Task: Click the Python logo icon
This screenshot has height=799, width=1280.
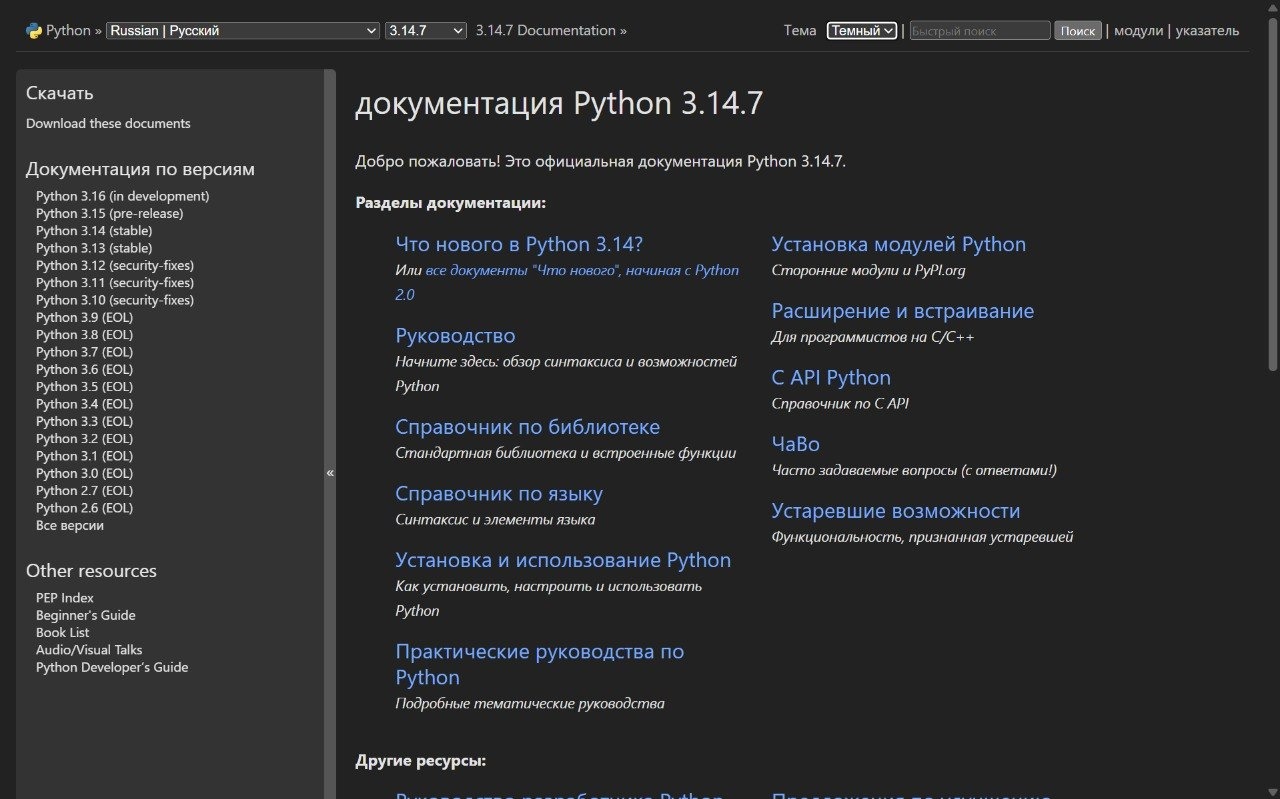Action: tap(34, 31)
